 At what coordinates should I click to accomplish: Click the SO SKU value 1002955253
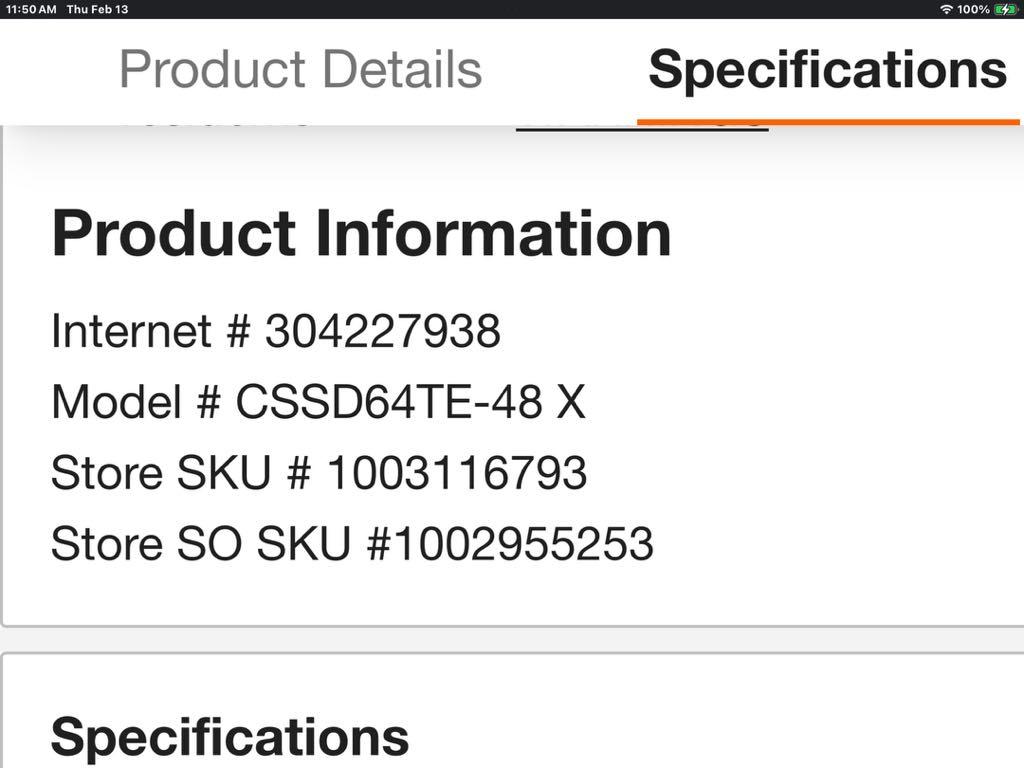pyautogui.click(x=524, y=543)
